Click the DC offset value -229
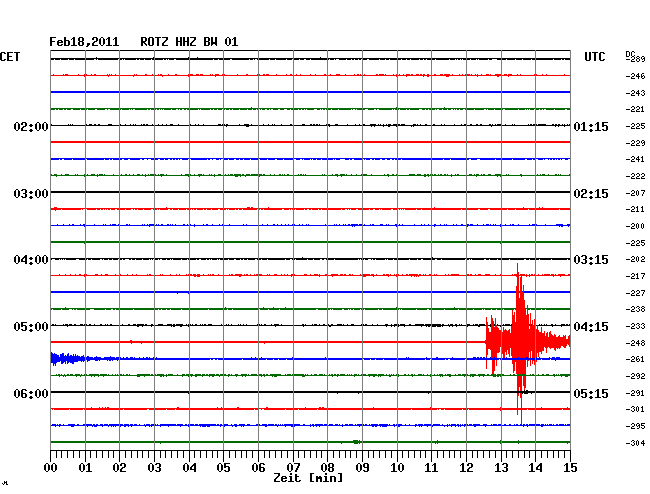650x494 pixels. (x=635, y=143)
